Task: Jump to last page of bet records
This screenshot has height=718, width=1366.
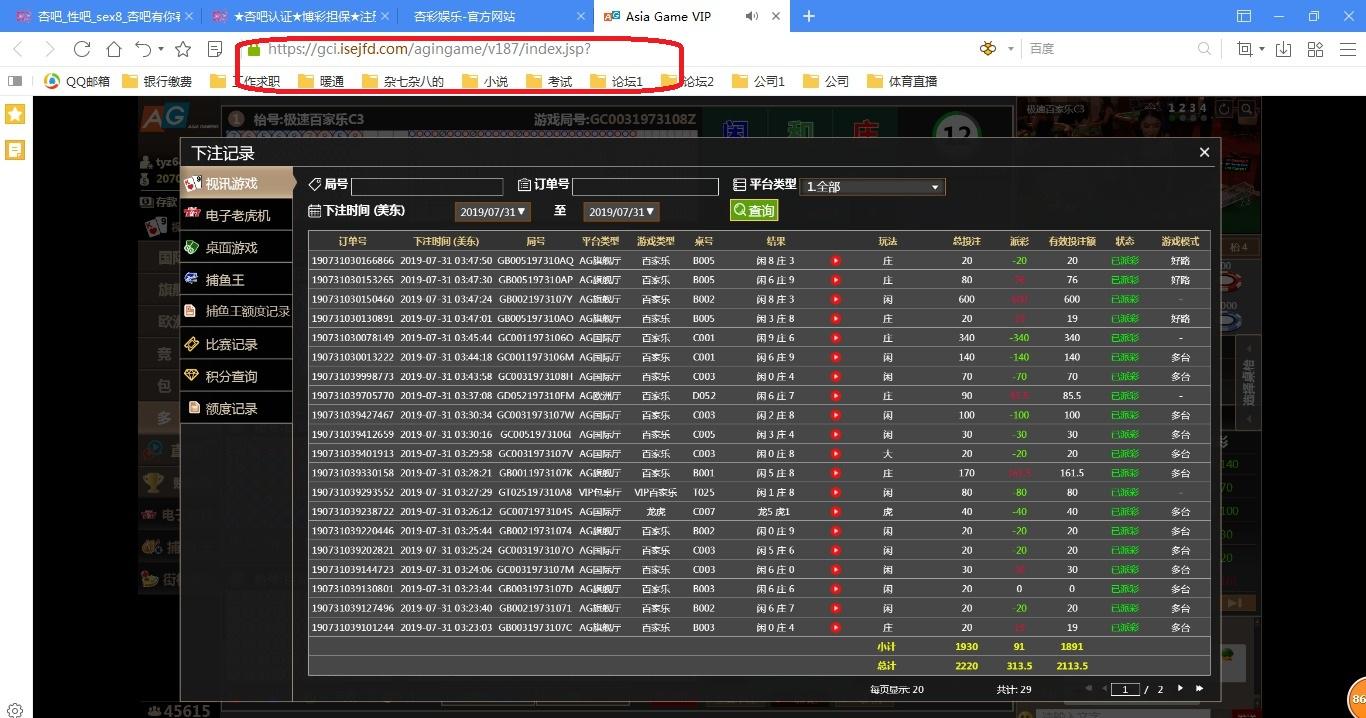Action: pyautogui.click(x=1199, y=689)
